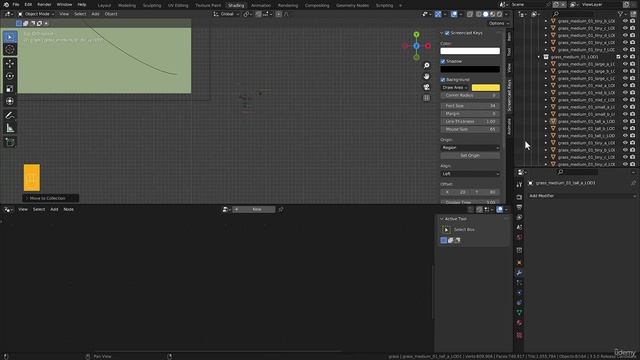Open the viewport Add menu
640x360 pixels.
pyautogui.click(x=95, y=14)
